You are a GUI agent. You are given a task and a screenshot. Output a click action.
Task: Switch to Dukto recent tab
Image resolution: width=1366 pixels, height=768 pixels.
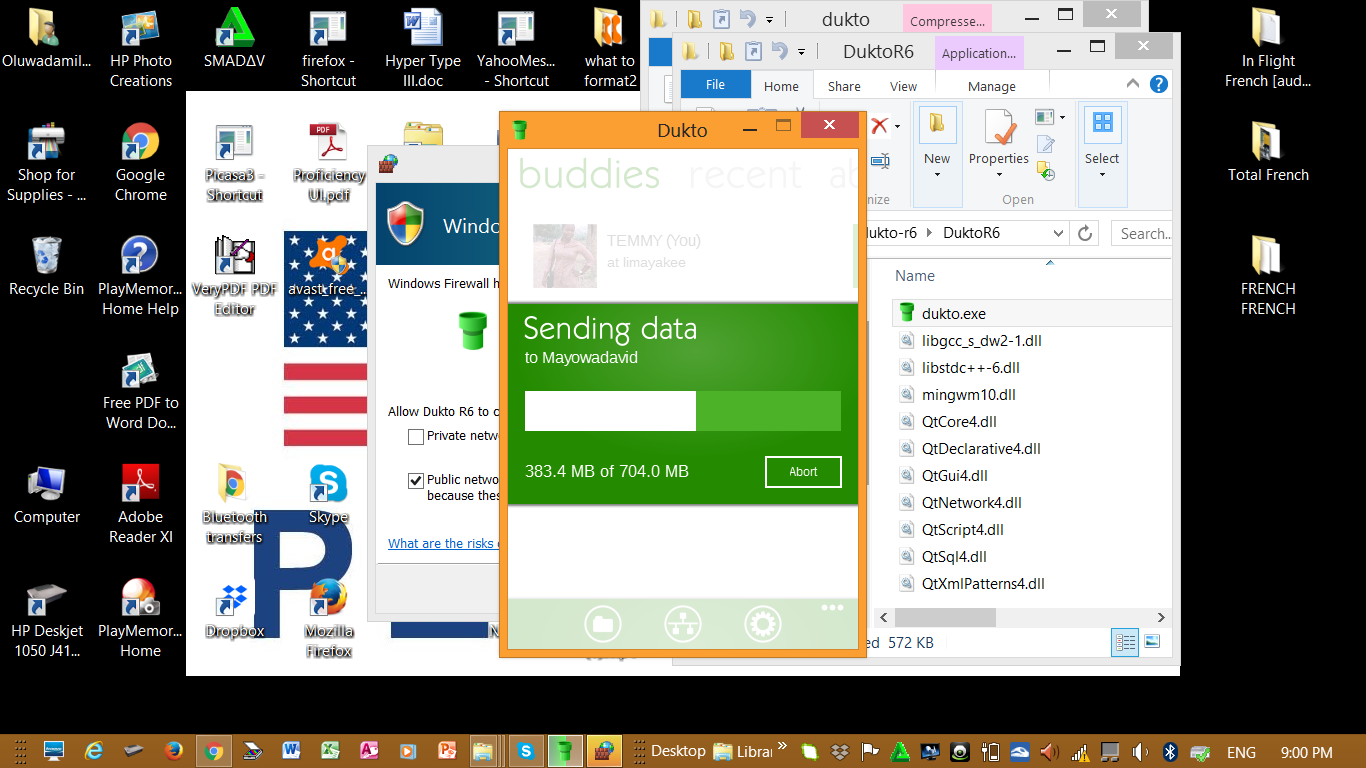745,174
